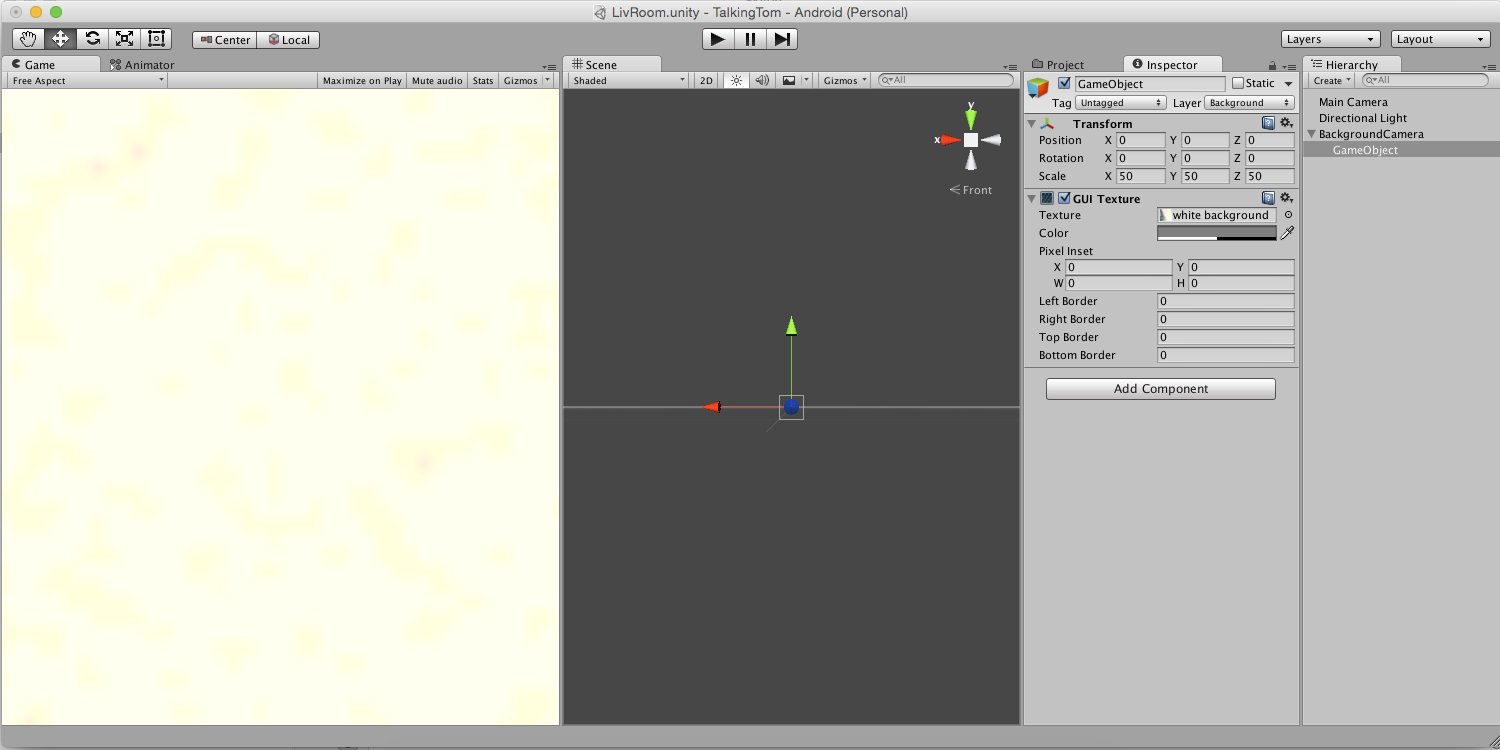This screenshot has height=750, width=1500.
Task: Toggle 2D view mode in Scene
Action: [706, 80]
